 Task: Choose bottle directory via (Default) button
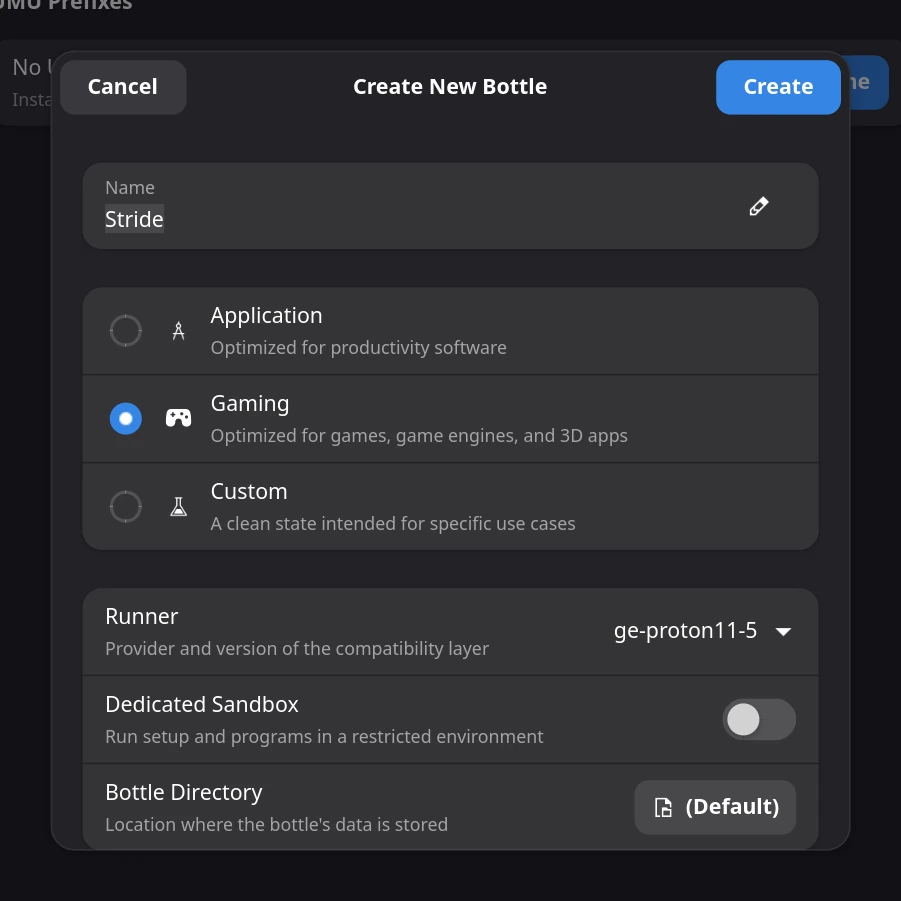pos(715,807)
